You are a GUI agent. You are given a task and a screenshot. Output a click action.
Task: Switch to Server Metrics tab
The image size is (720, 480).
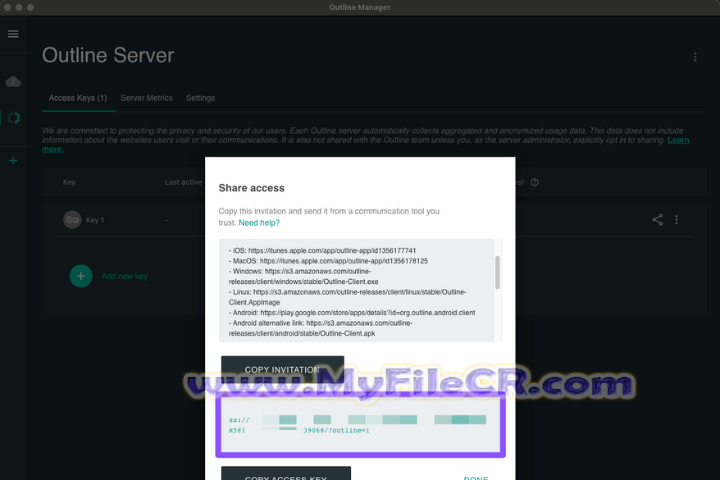pyautogui.click(x=146, y=98)
